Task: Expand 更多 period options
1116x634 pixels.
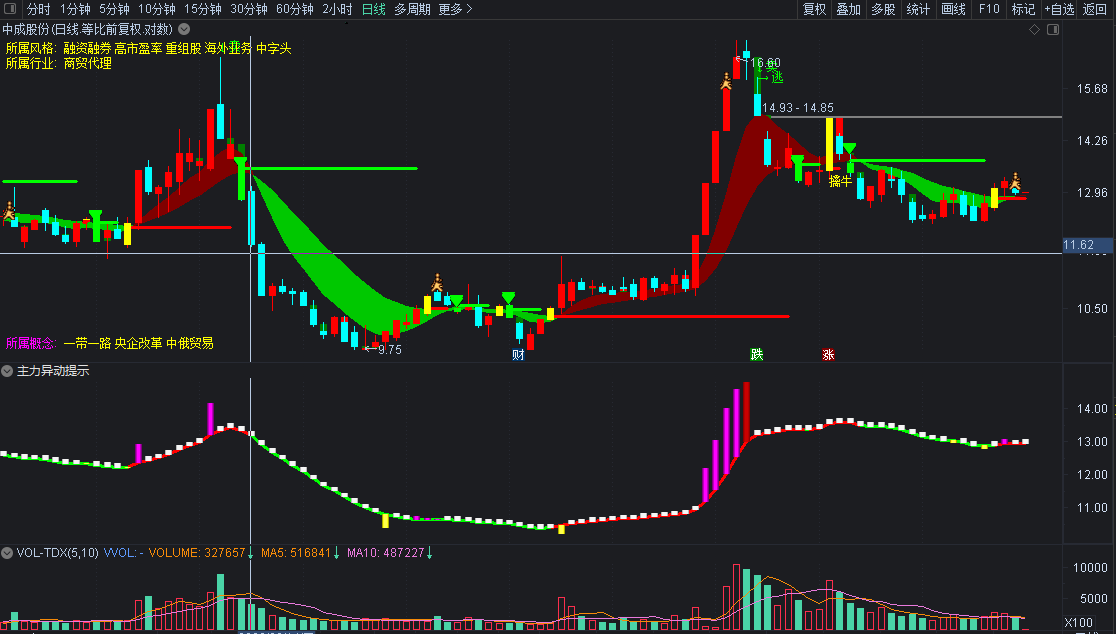Action: point(456,9)
